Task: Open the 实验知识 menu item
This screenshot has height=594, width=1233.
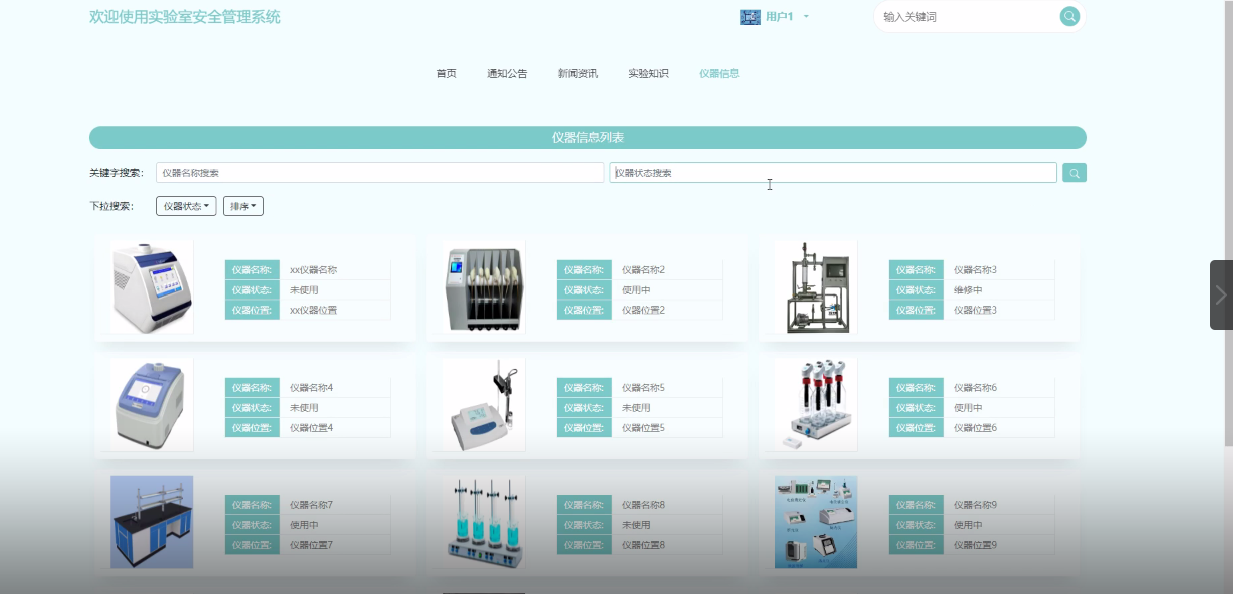Action: point(647,72)
